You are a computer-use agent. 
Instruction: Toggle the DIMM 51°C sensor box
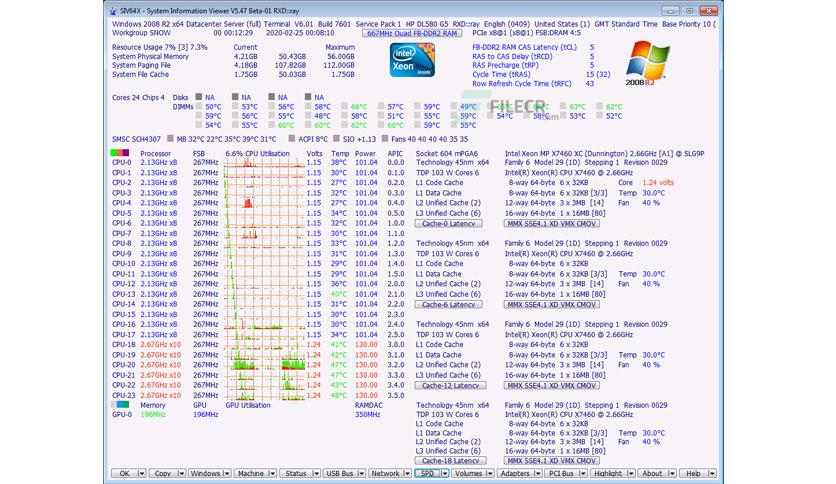tap(381, 116)
